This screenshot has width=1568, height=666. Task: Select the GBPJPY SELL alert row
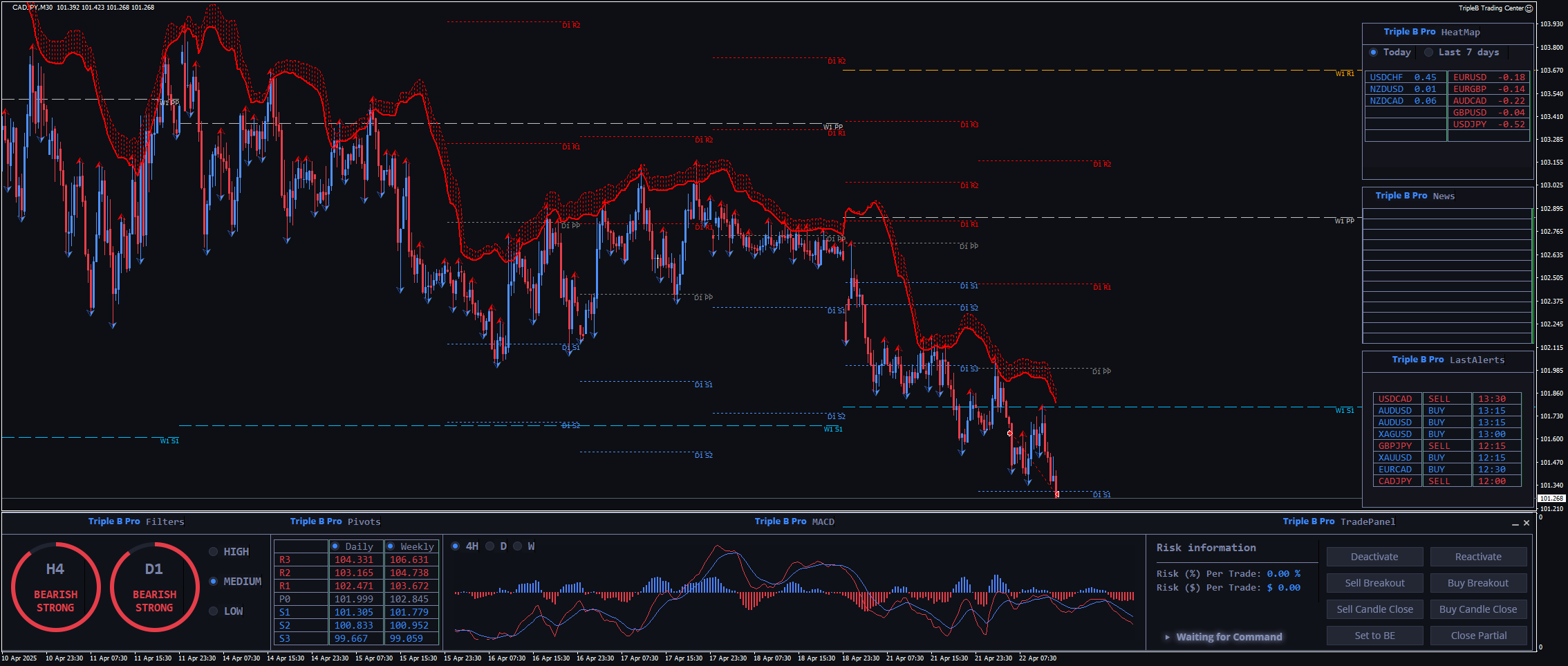coord(1446,446)
